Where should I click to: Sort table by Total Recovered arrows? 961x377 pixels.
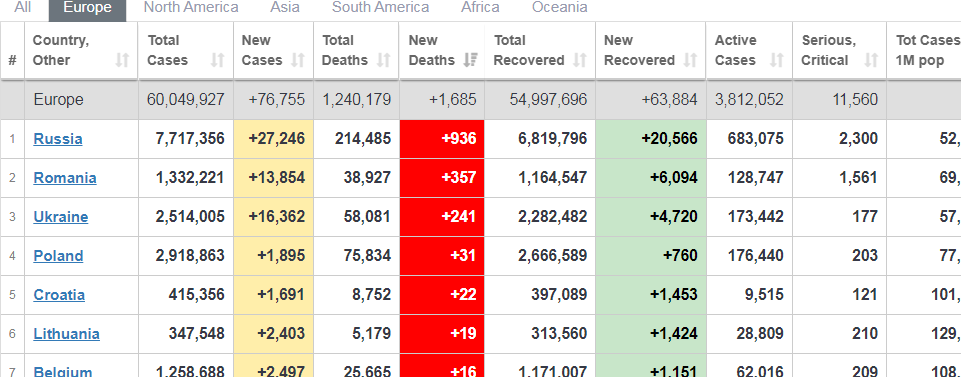tap(580, 60)
